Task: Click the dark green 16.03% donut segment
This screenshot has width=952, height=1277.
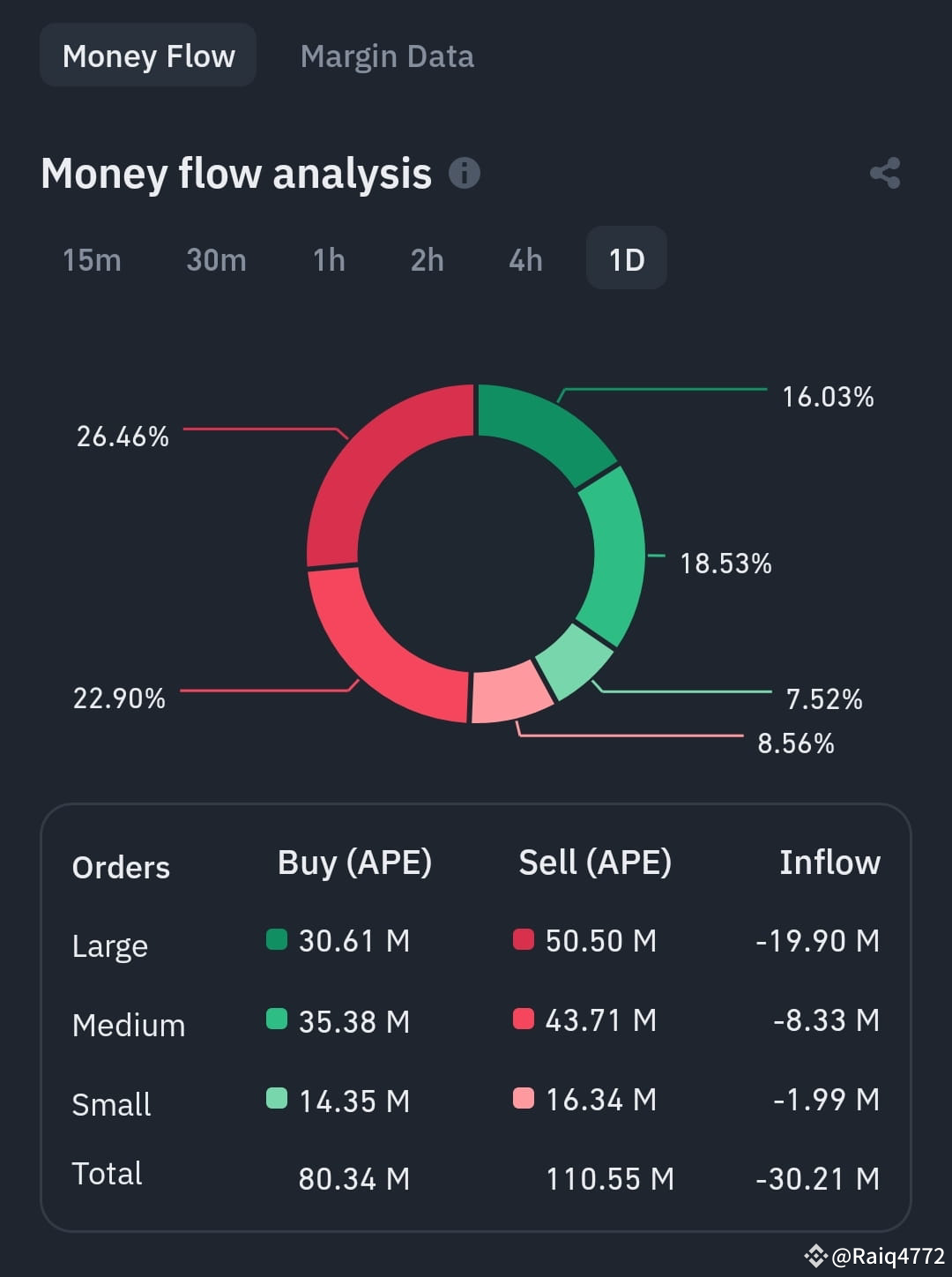Action: [x=539, y=427]
